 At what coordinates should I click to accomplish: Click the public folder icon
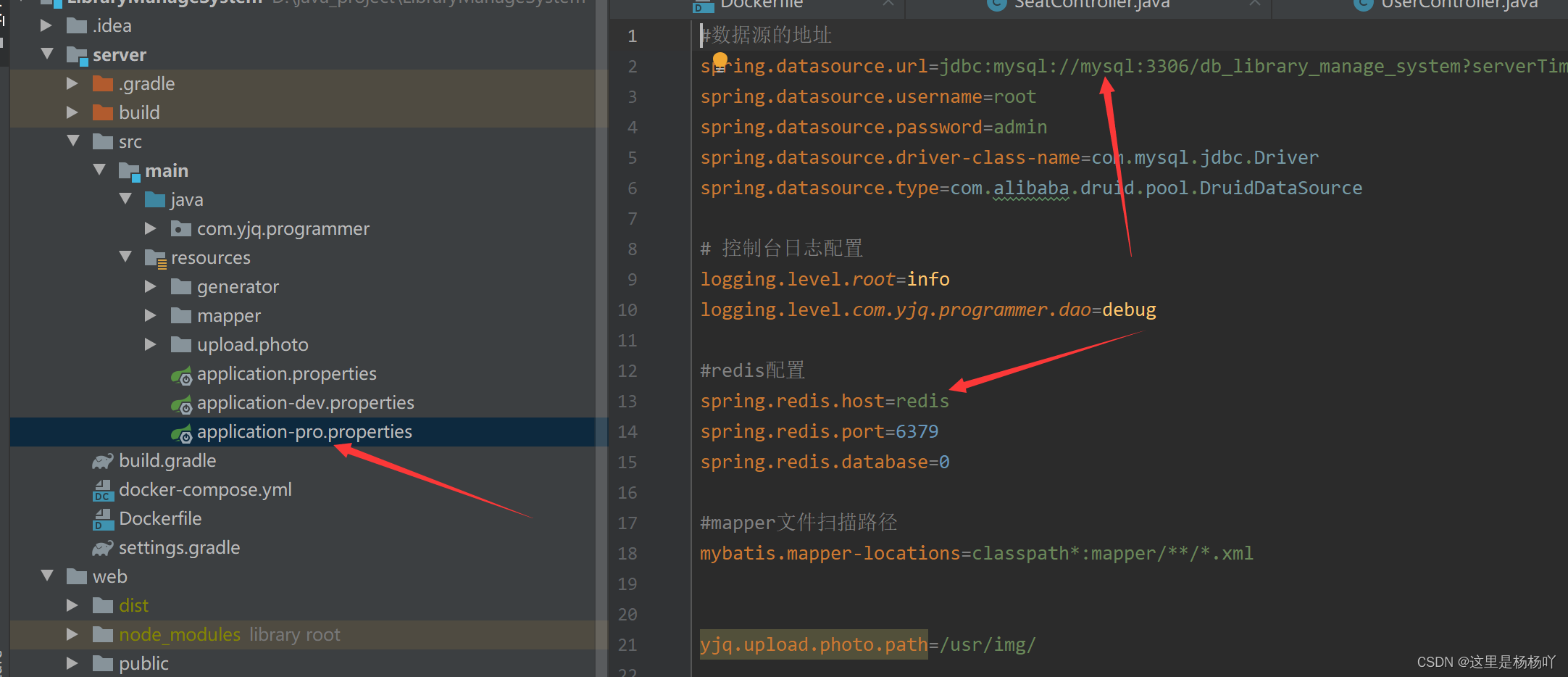pyautogui.click(x=103, y=664)
